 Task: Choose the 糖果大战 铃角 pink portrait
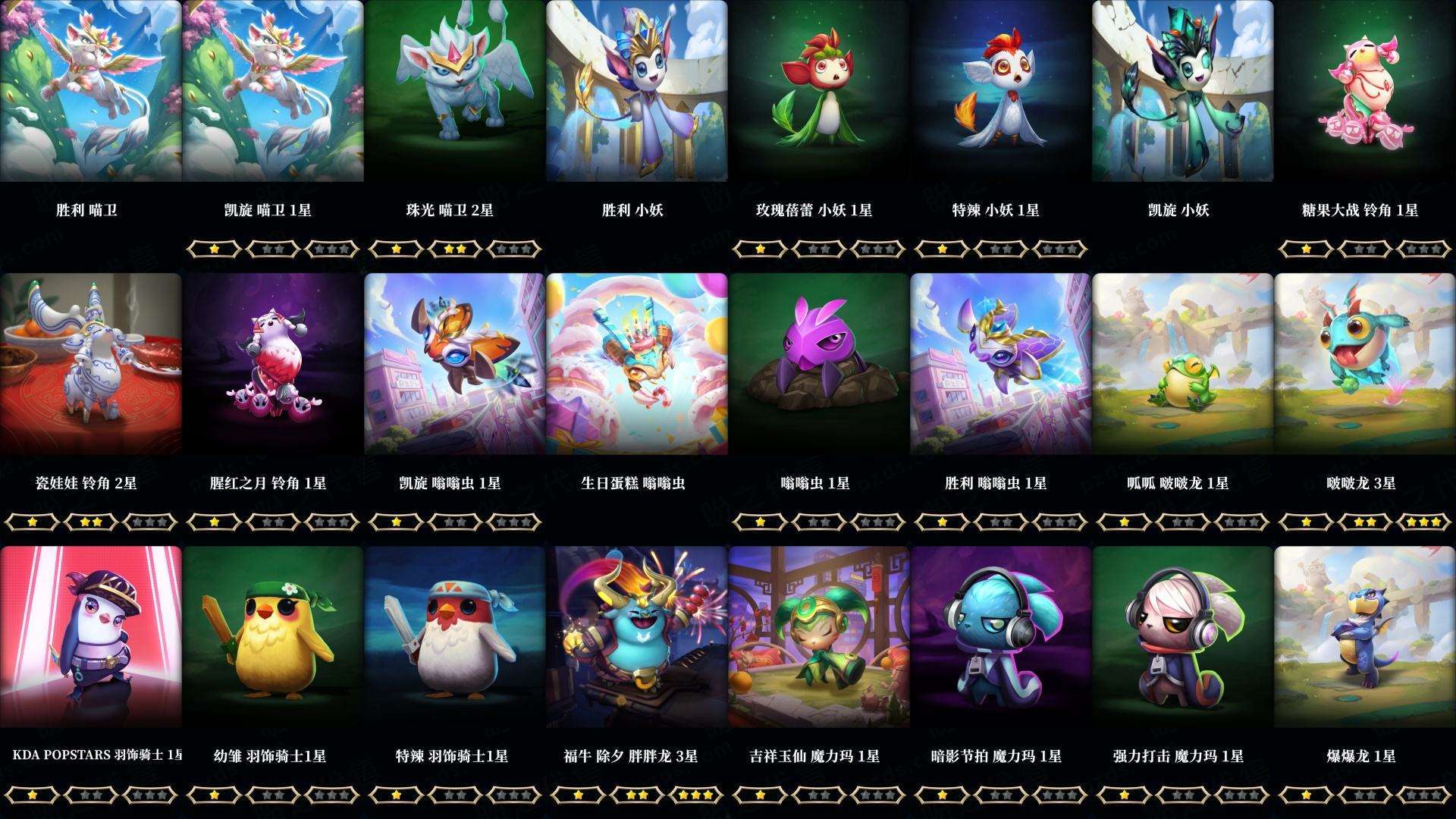(x=1365, y=91)
